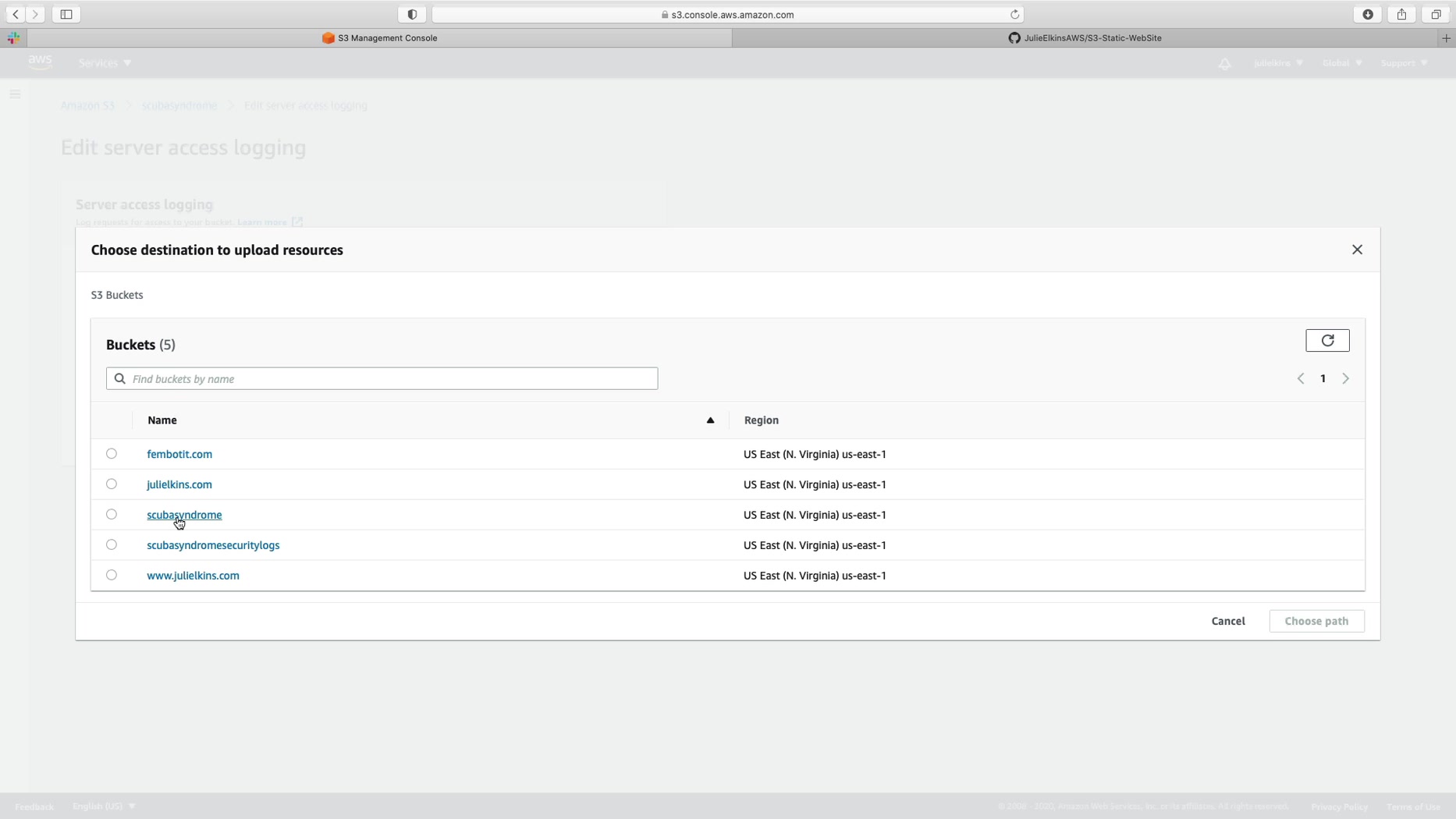Click the fembotit.com row's region text
This screenshot has width=1456, height=819.
tap(815, 454)
